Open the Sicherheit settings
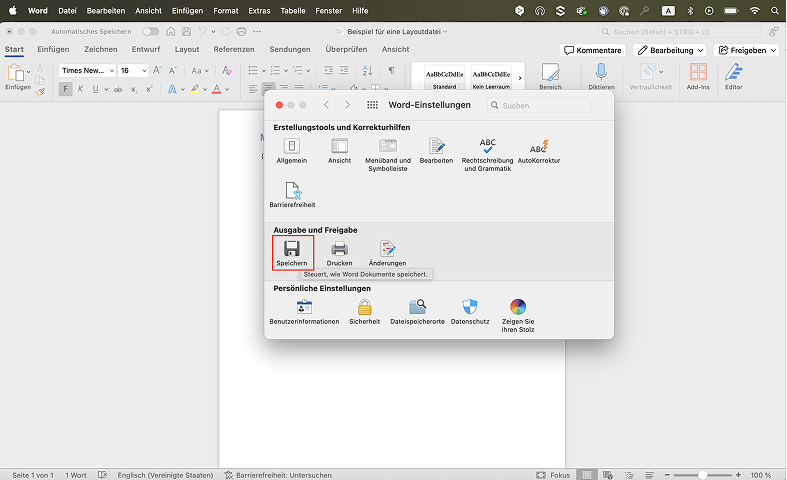This screenshot has height=480, width=787. [x=364, y=311]
